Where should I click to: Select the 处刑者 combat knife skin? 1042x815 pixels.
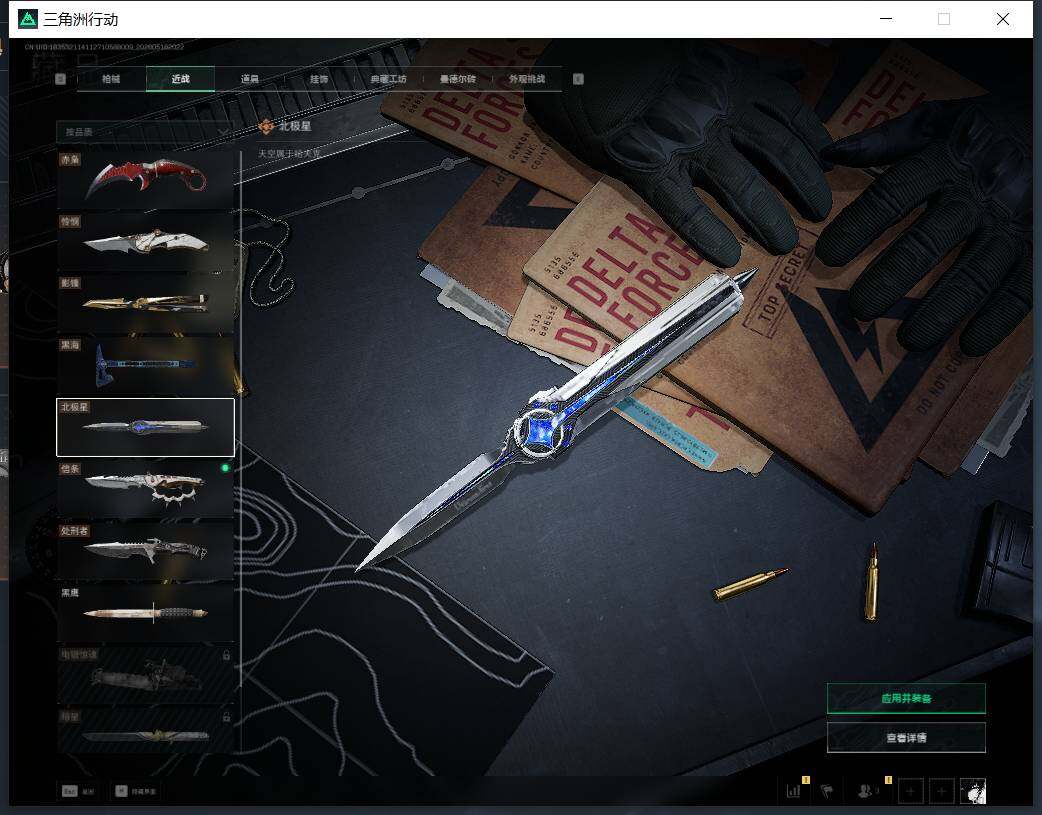pos(146,551)
